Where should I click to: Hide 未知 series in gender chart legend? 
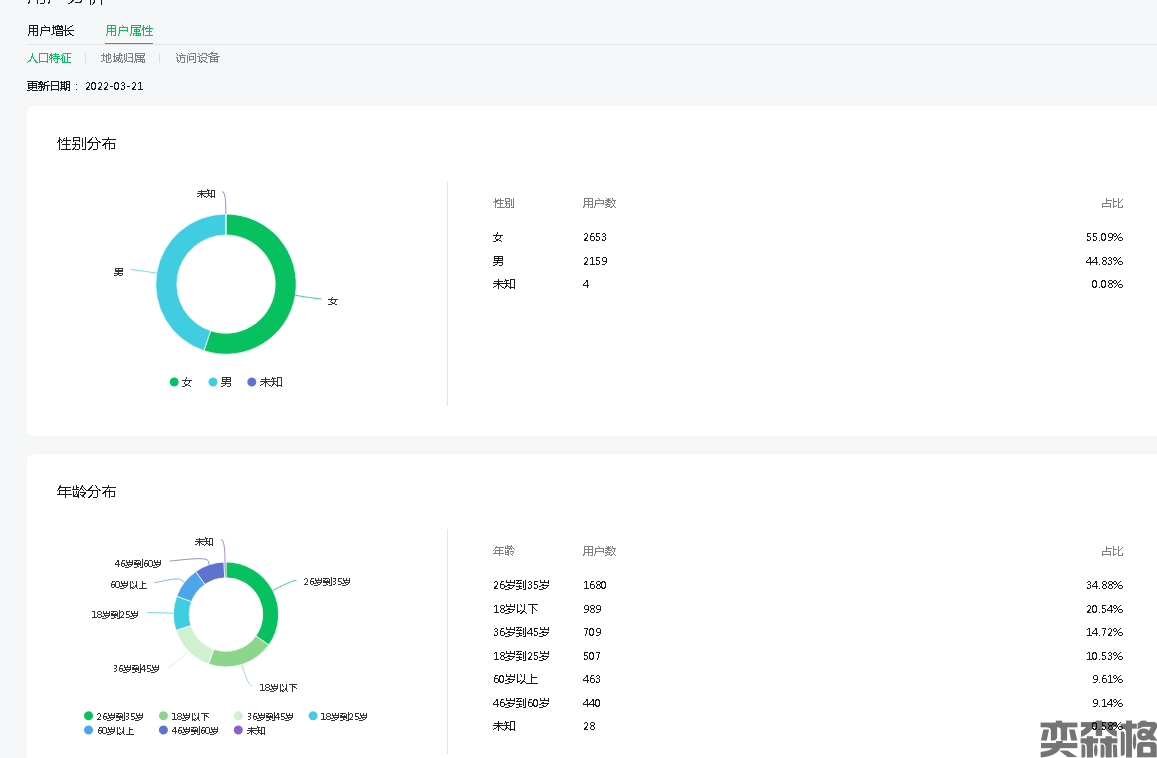tap(265, 382)
